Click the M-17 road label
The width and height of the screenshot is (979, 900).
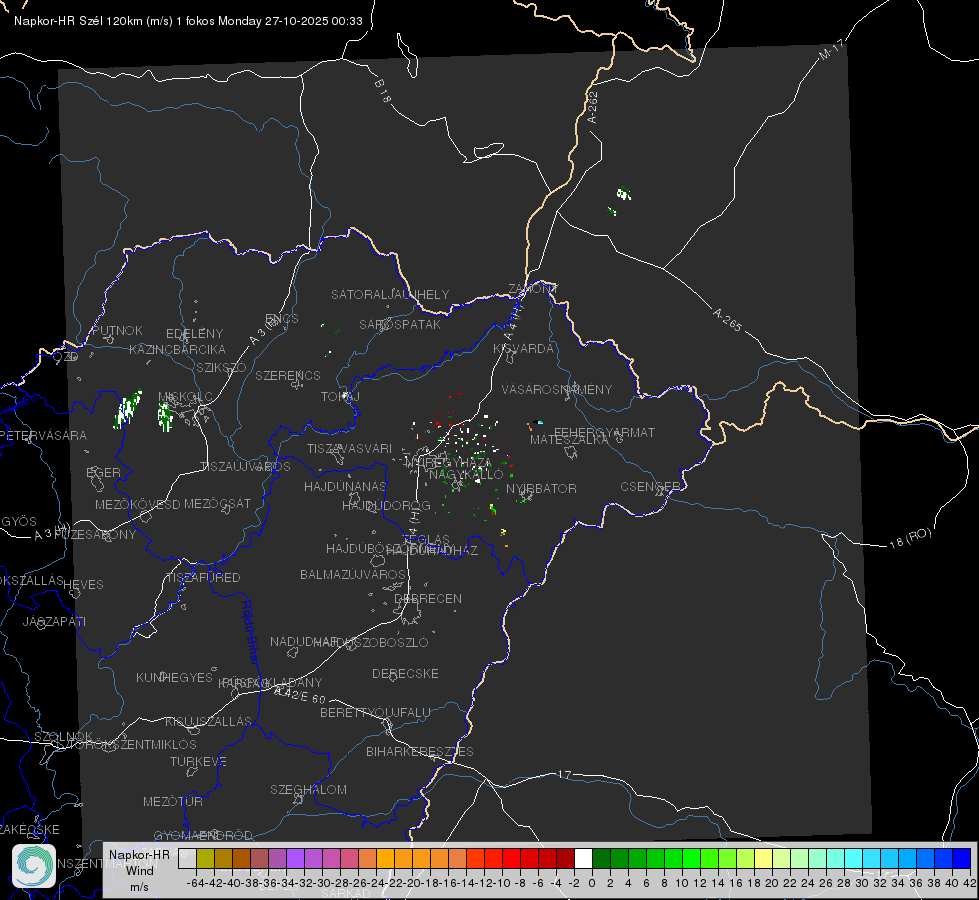pos(831,50)
